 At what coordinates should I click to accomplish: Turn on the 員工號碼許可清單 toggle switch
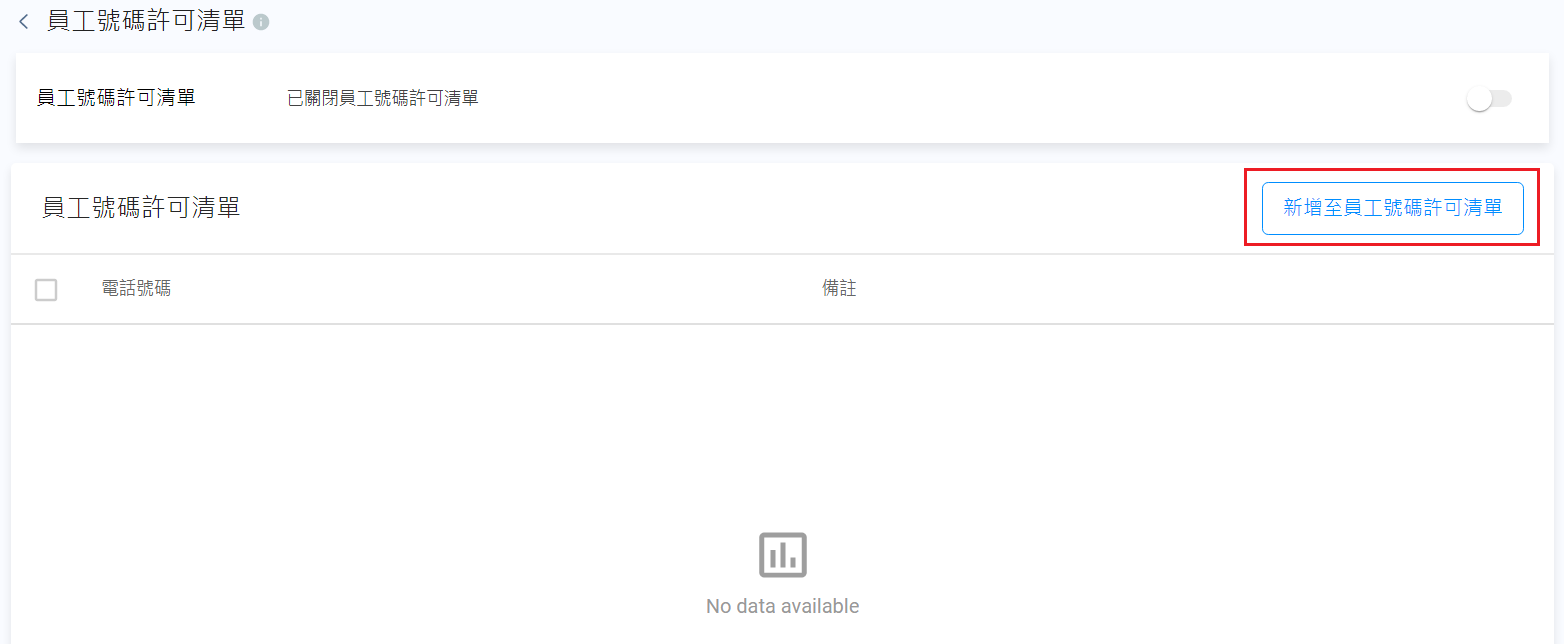pos(1488,99)
